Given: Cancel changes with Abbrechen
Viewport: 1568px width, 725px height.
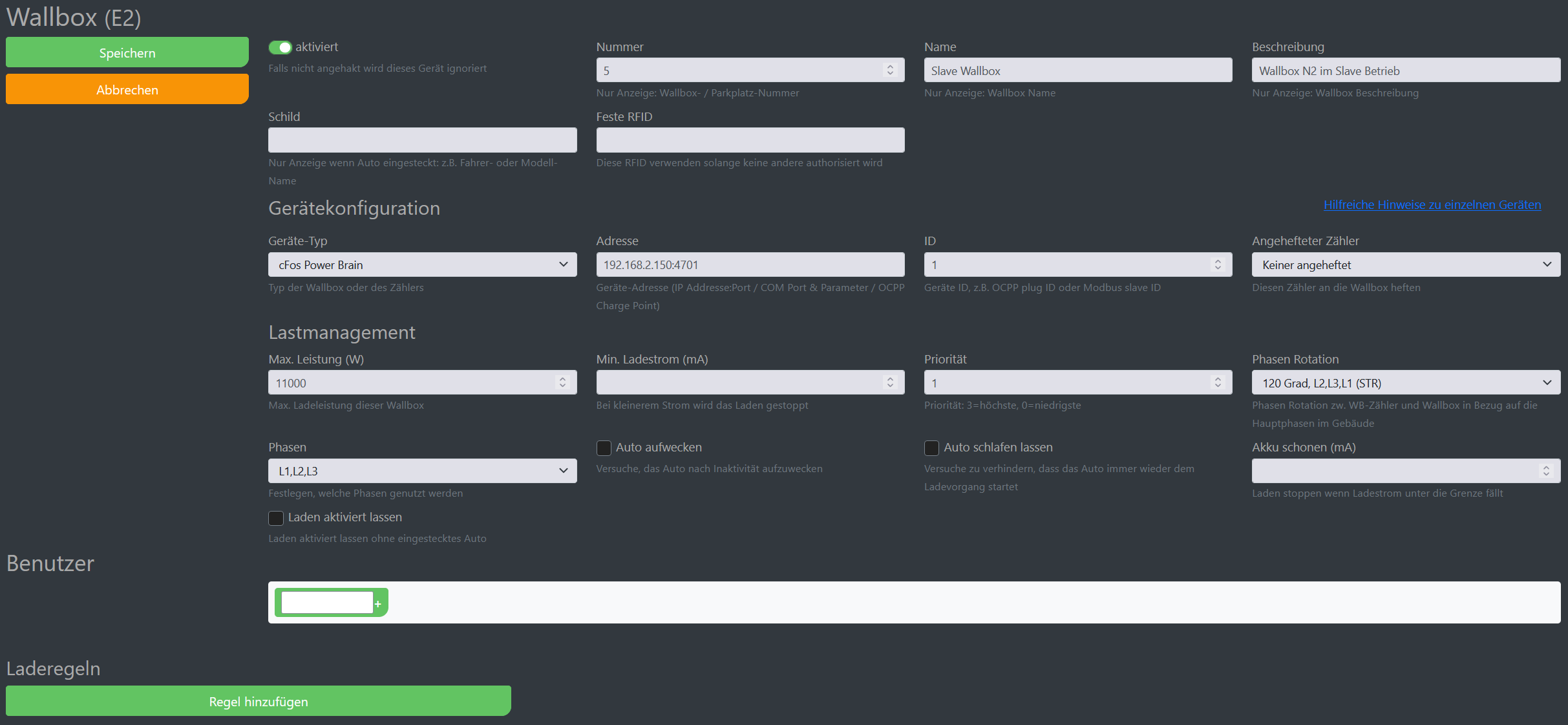Looking at the screenshot, I should 127,89.
